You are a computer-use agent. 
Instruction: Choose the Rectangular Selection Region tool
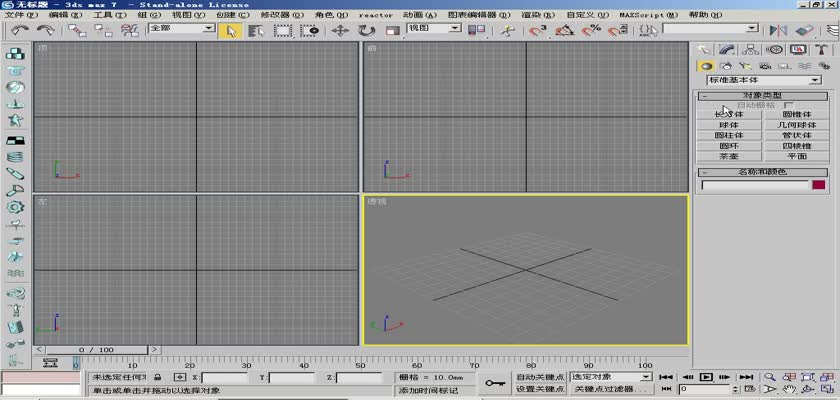pos(283,31)
